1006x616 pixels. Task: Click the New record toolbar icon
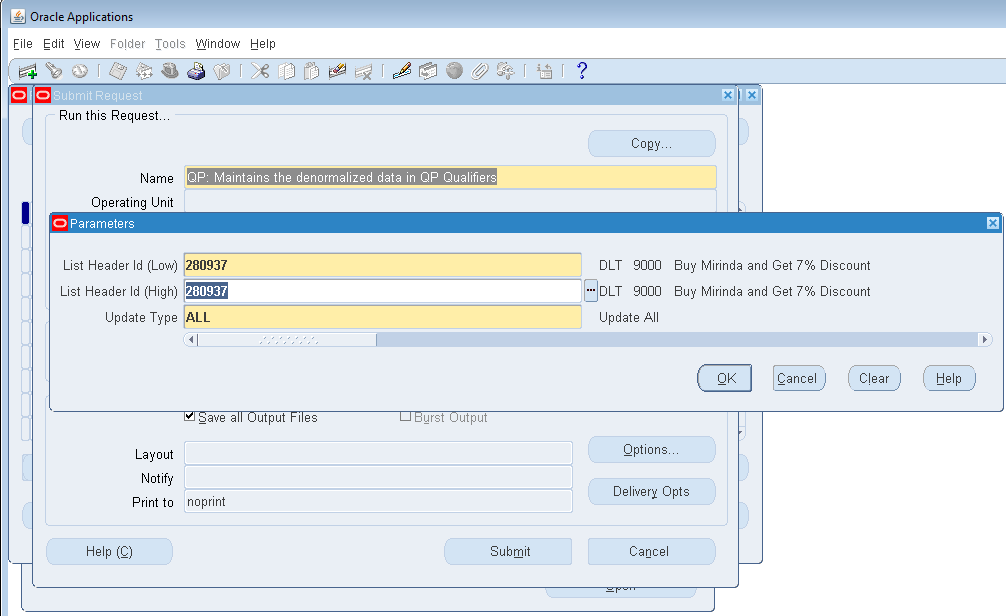click(28, 71)
